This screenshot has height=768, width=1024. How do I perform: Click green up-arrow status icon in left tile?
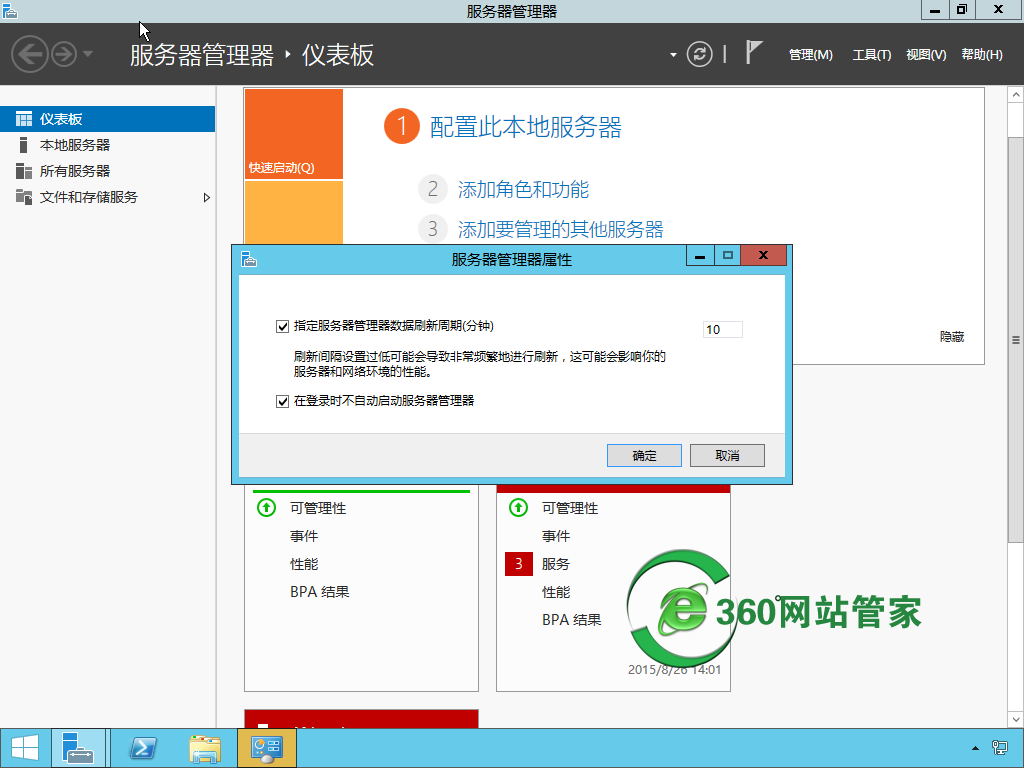(x=266, y=507)
